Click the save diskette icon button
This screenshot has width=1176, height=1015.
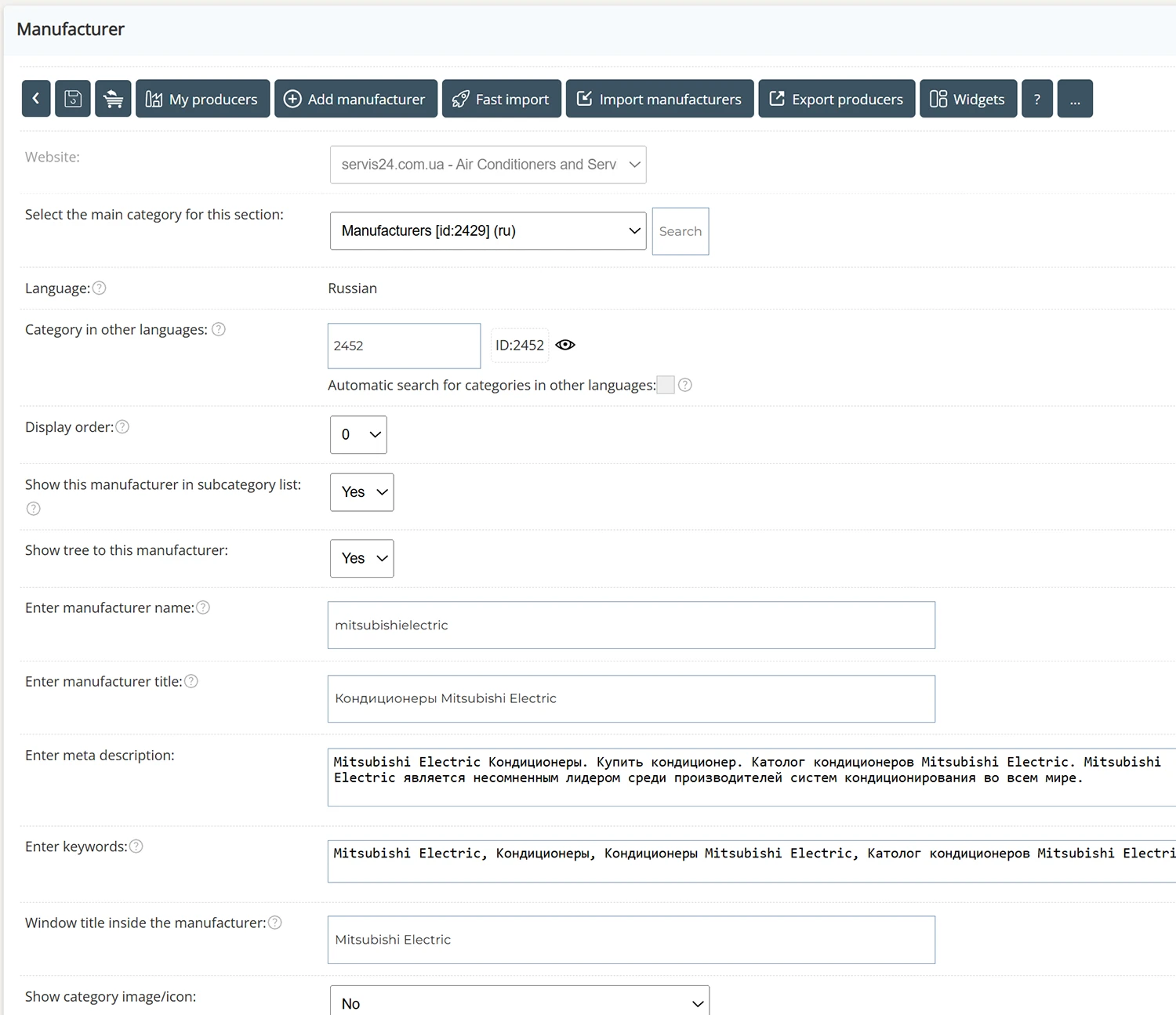click(73, 99)
